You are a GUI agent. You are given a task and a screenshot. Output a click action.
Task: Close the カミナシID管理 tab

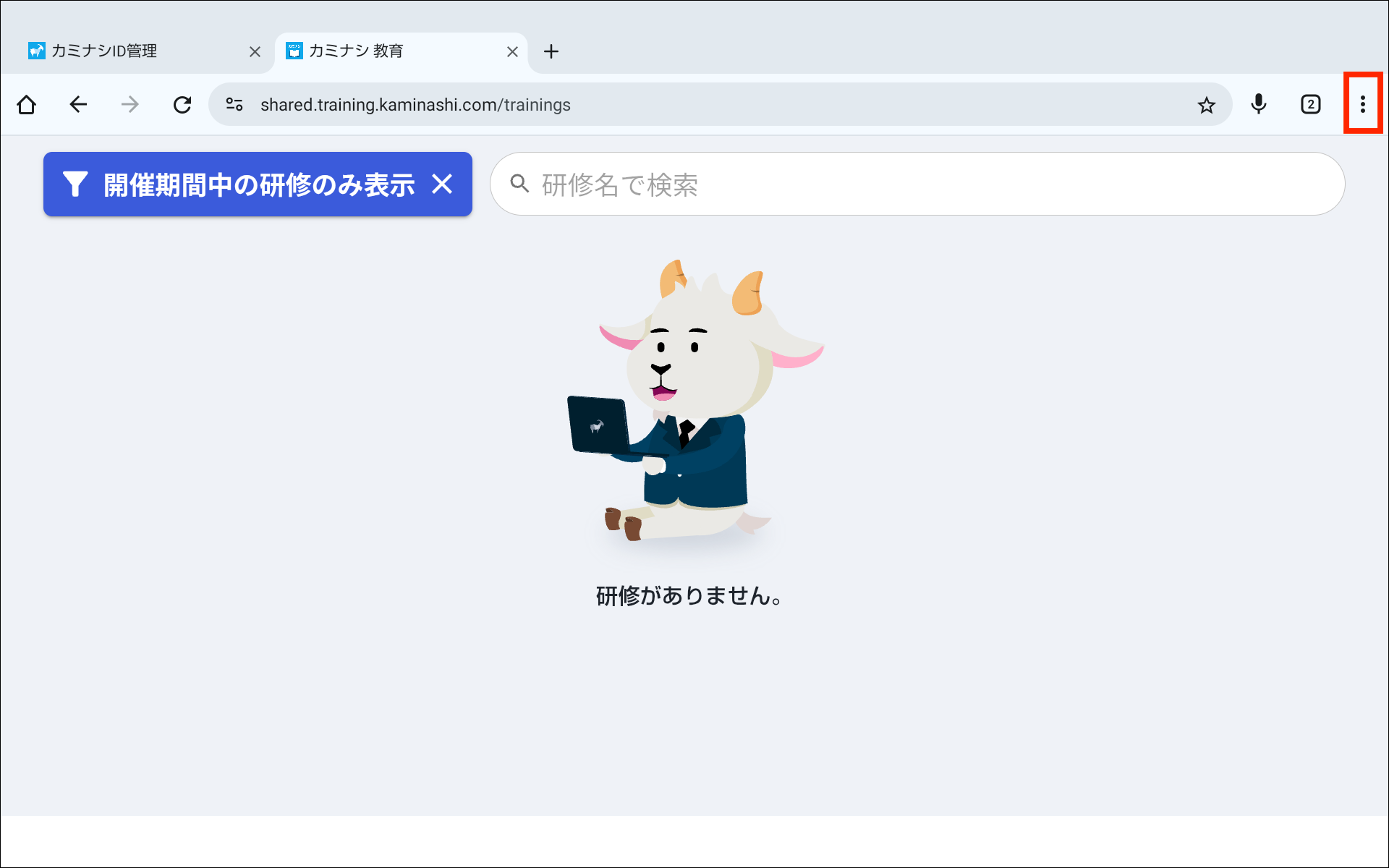[255, 52]
